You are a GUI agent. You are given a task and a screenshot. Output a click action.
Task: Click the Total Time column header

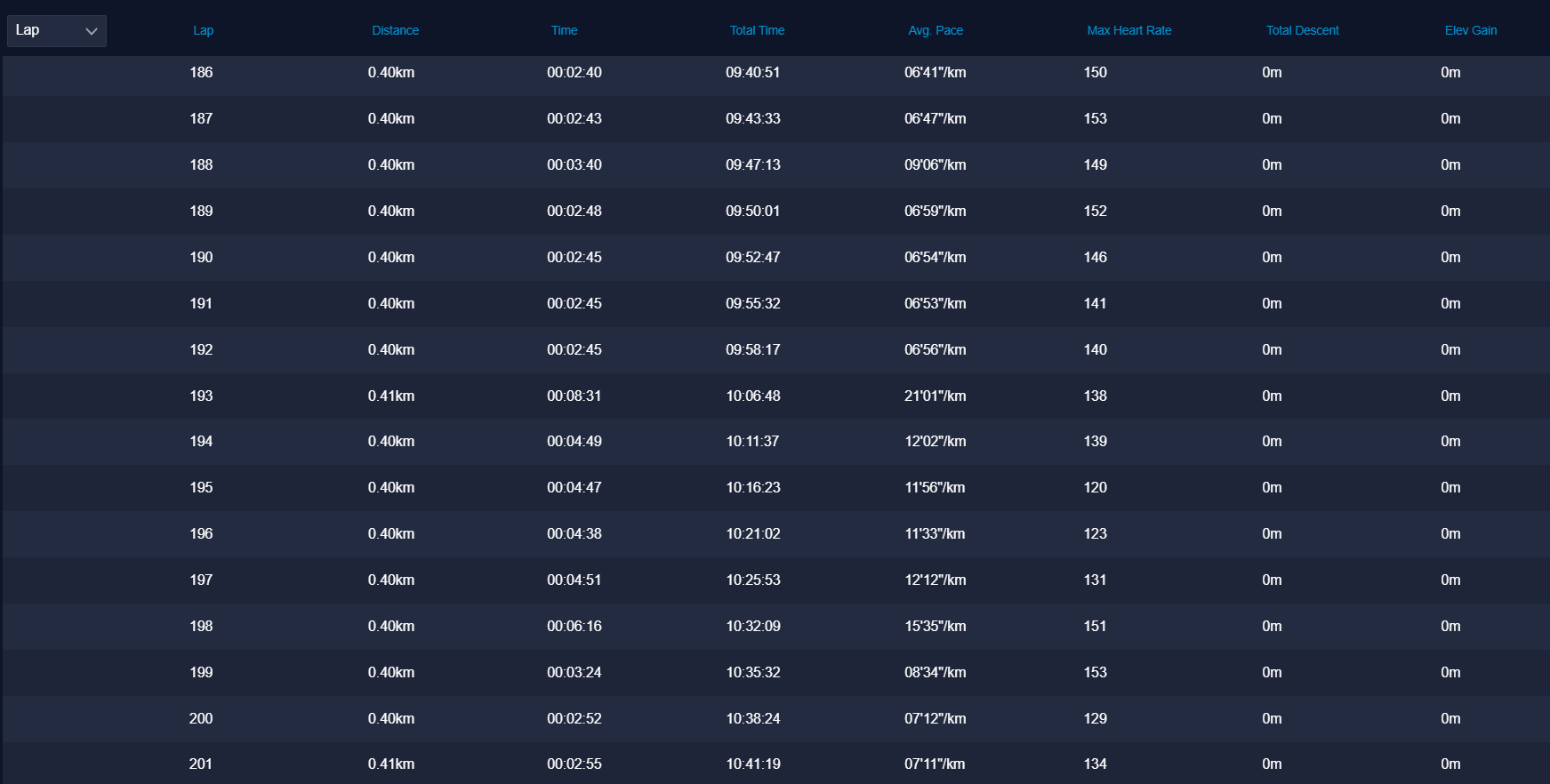tap(757, 30)
